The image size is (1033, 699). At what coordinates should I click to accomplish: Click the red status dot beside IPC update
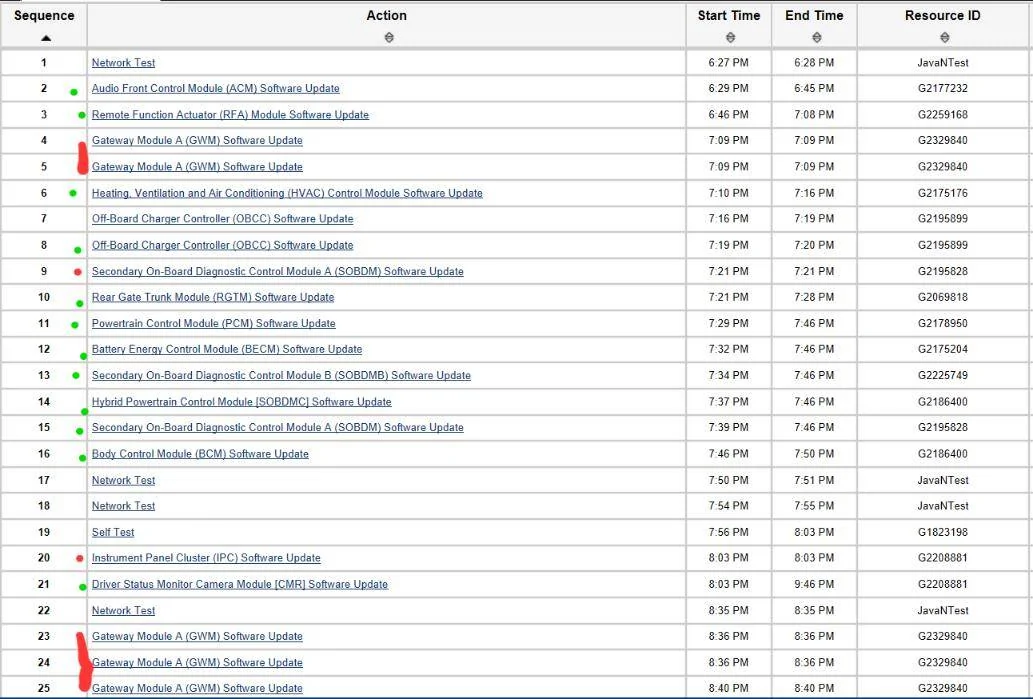point(80,559)
